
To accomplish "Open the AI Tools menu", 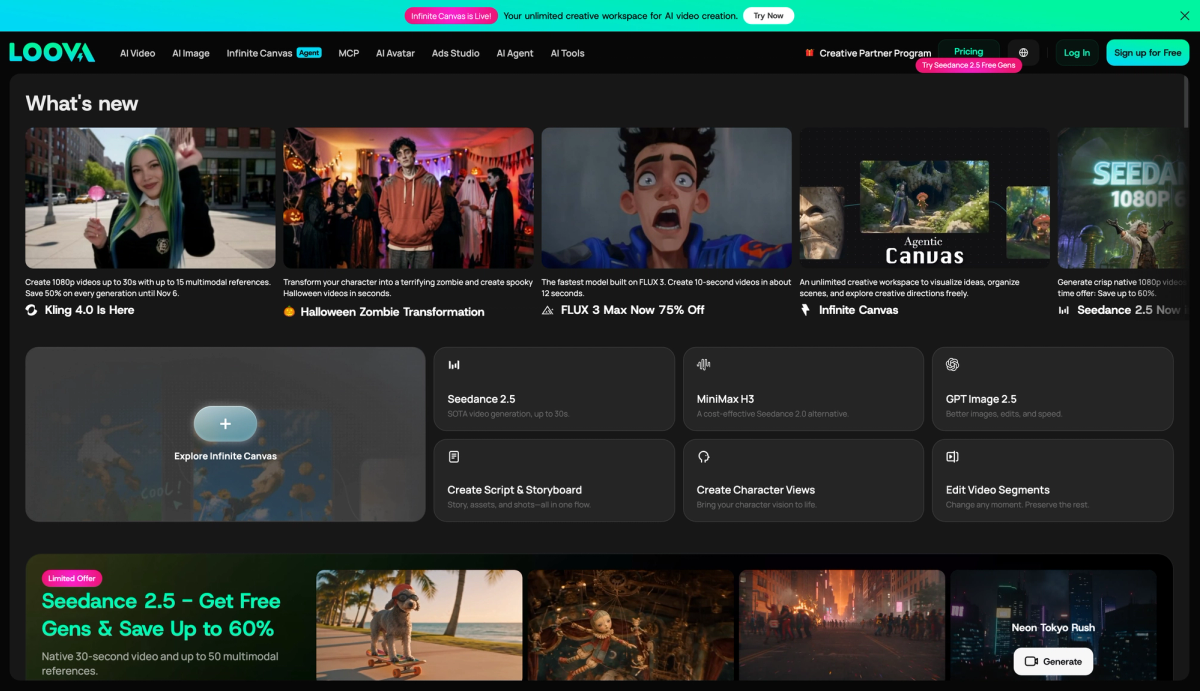I will point(567,53).
